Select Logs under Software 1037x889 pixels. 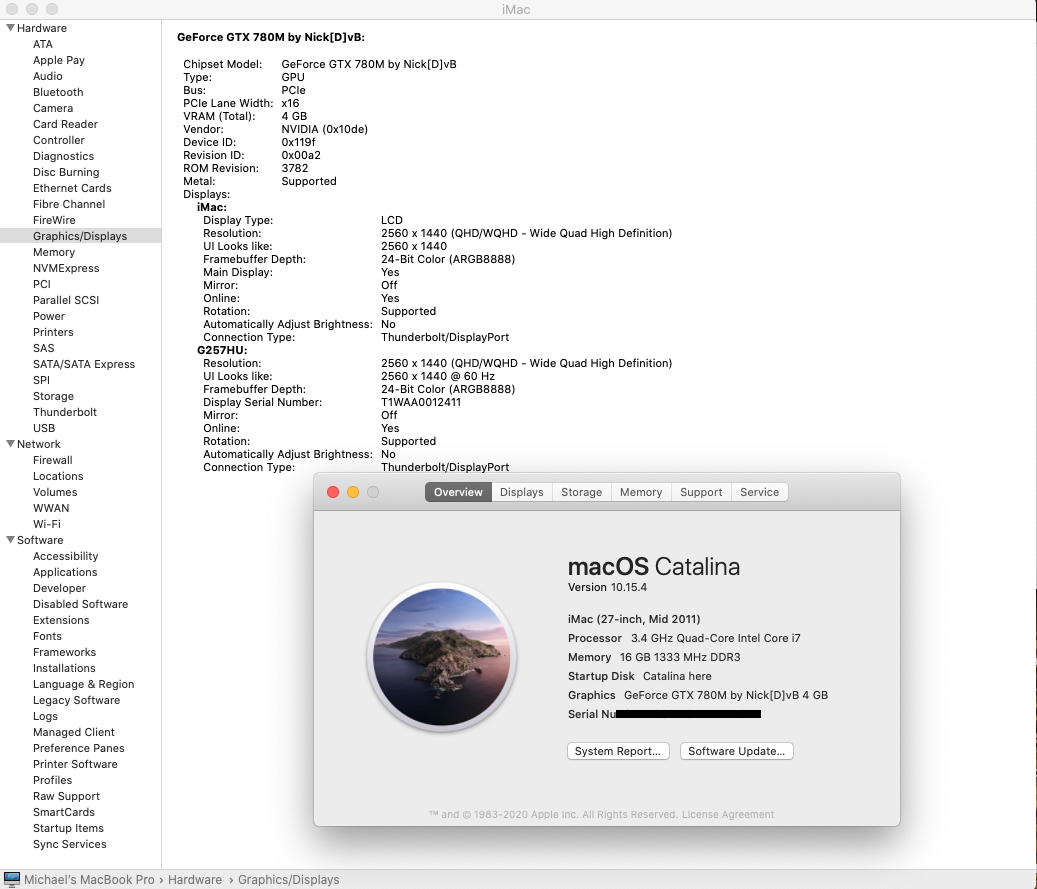45,716
